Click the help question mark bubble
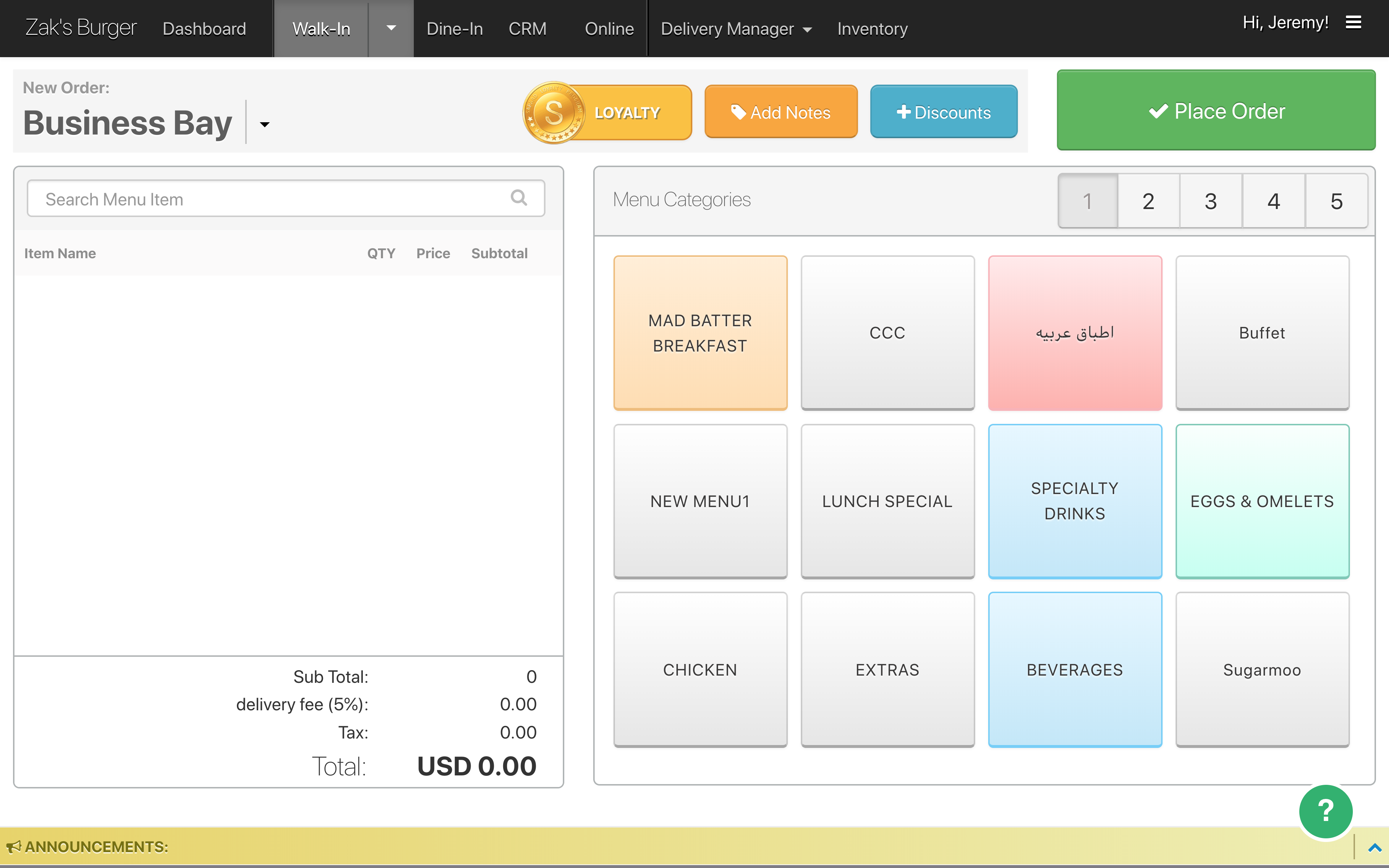Screen dimensions: 1389x868 coord(1325,811)
